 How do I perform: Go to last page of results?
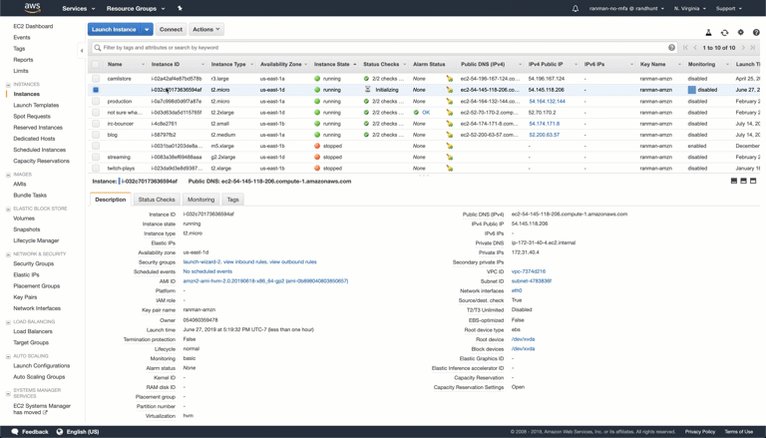click(753, 47)
